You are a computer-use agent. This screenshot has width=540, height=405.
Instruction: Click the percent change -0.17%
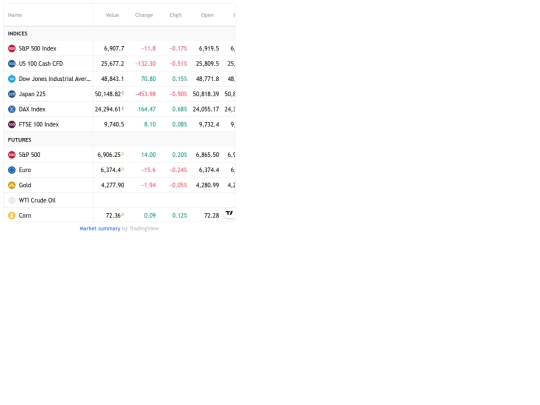(178, 49)
